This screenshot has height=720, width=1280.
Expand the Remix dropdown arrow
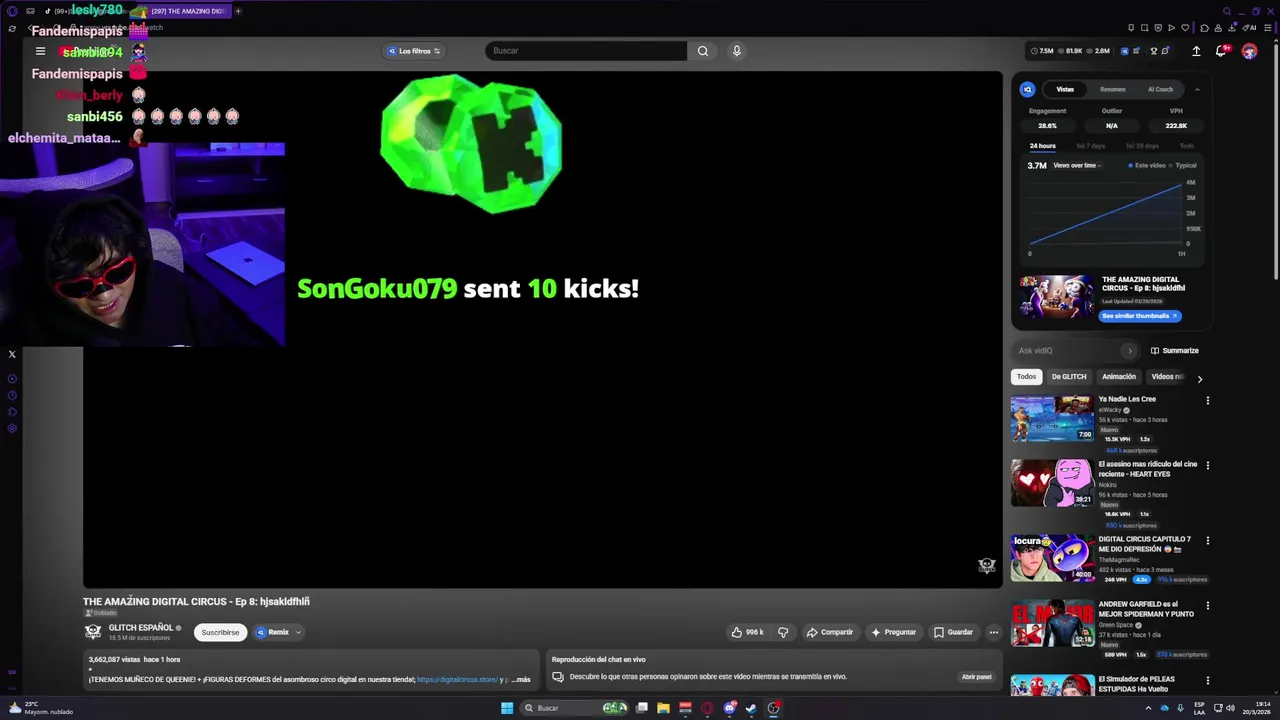[x=298, y=632]
